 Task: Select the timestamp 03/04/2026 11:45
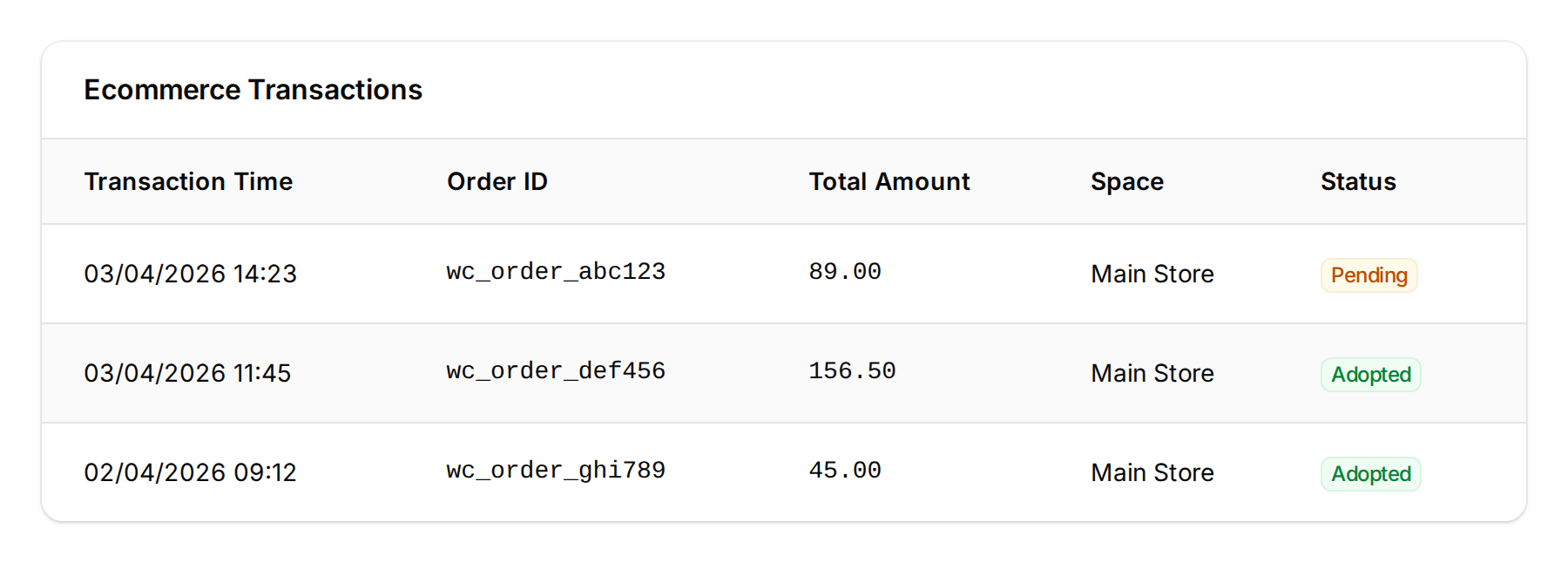click(x=190, y=373)
